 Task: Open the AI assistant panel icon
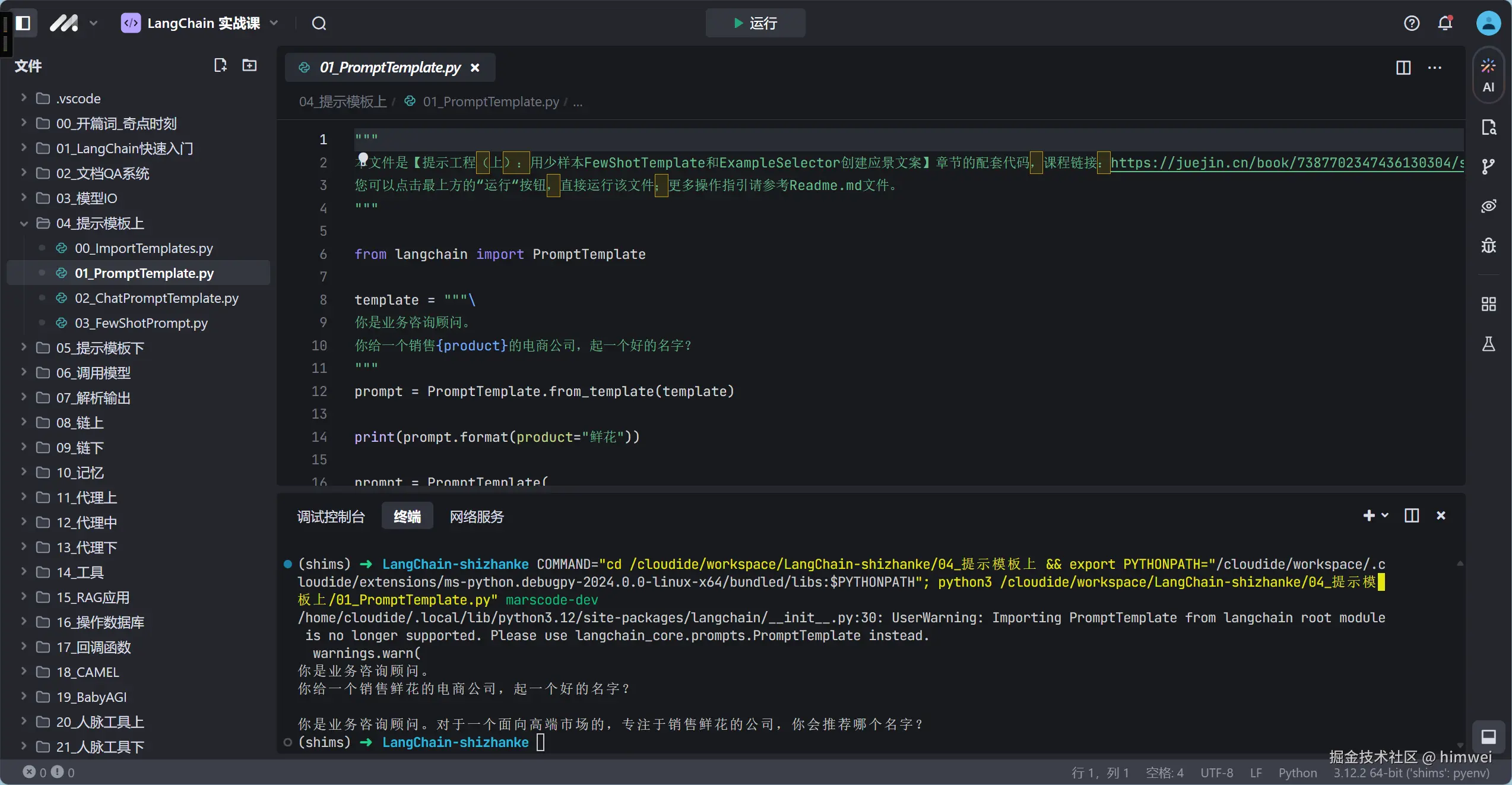1488,75
